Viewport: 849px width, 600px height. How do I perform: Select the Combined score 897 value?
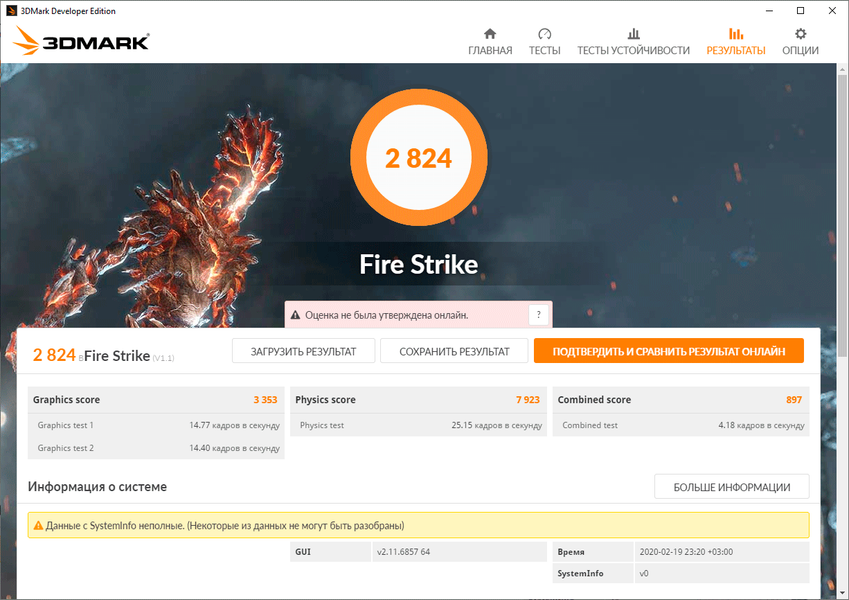(794, 400)
